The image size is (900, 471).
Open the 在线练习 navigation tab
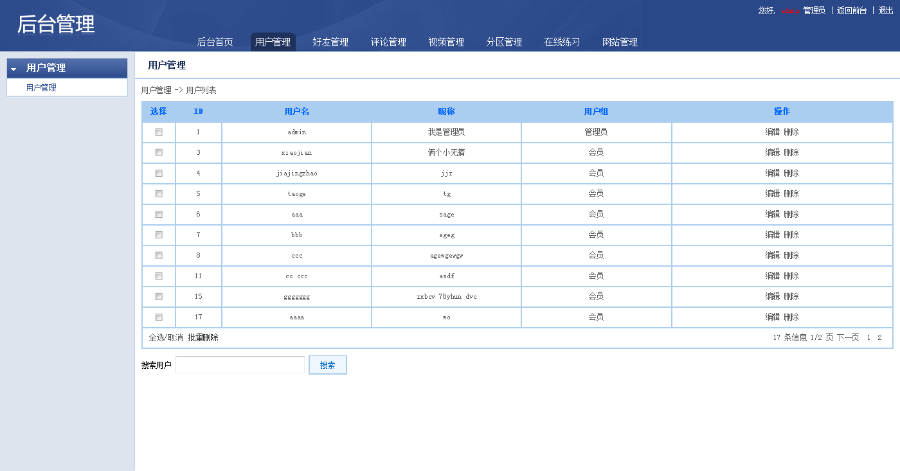coord(562,42)
